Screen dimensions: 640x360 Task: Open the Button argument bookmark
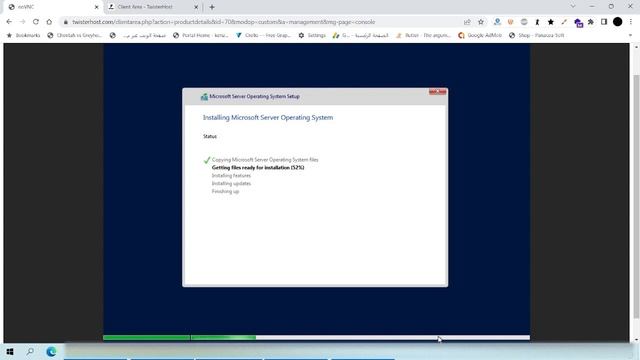[423, 36]
